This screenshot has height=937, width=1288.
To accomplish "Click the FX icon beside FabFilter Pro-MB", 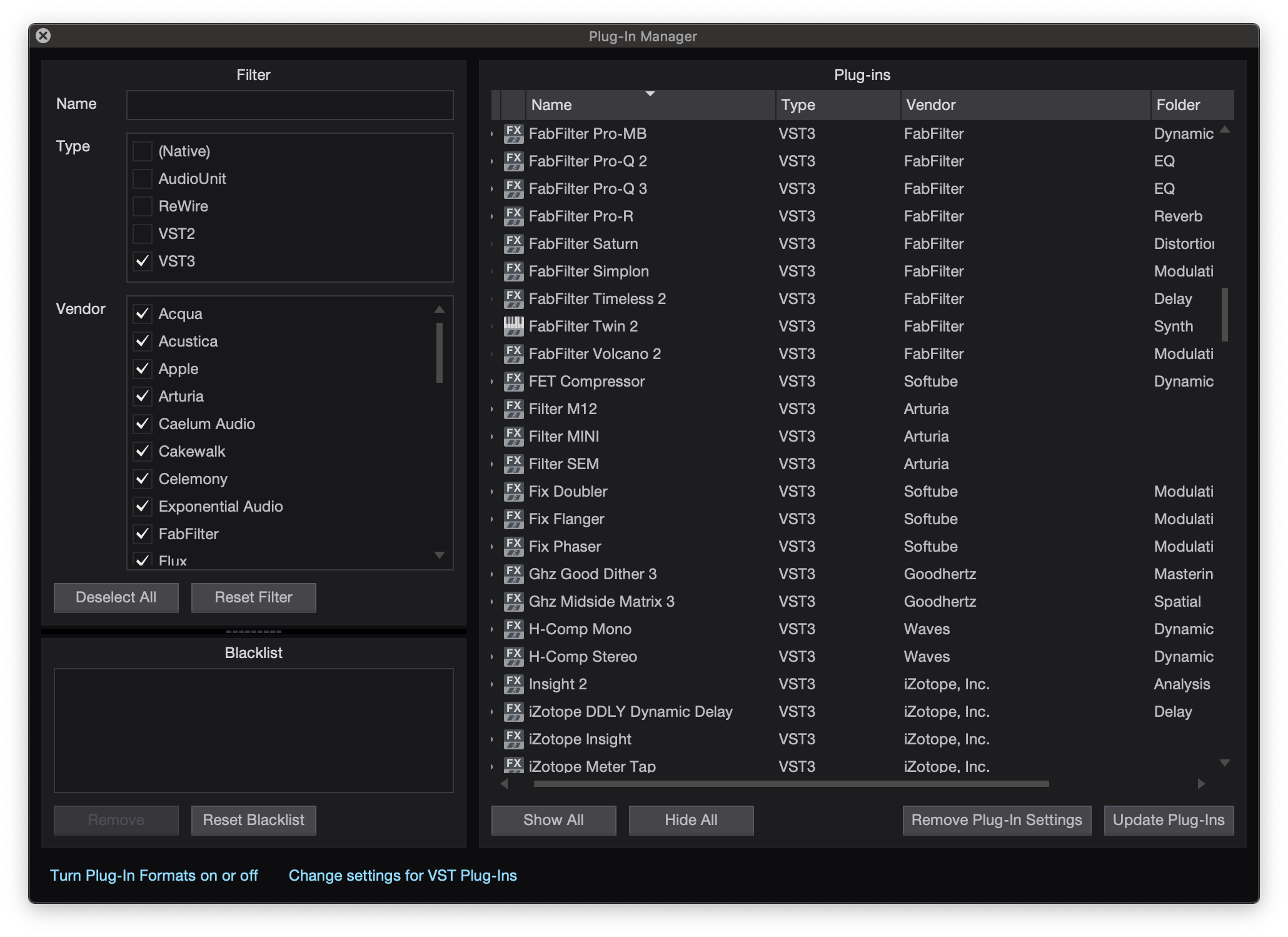I will tap(513, 134).
